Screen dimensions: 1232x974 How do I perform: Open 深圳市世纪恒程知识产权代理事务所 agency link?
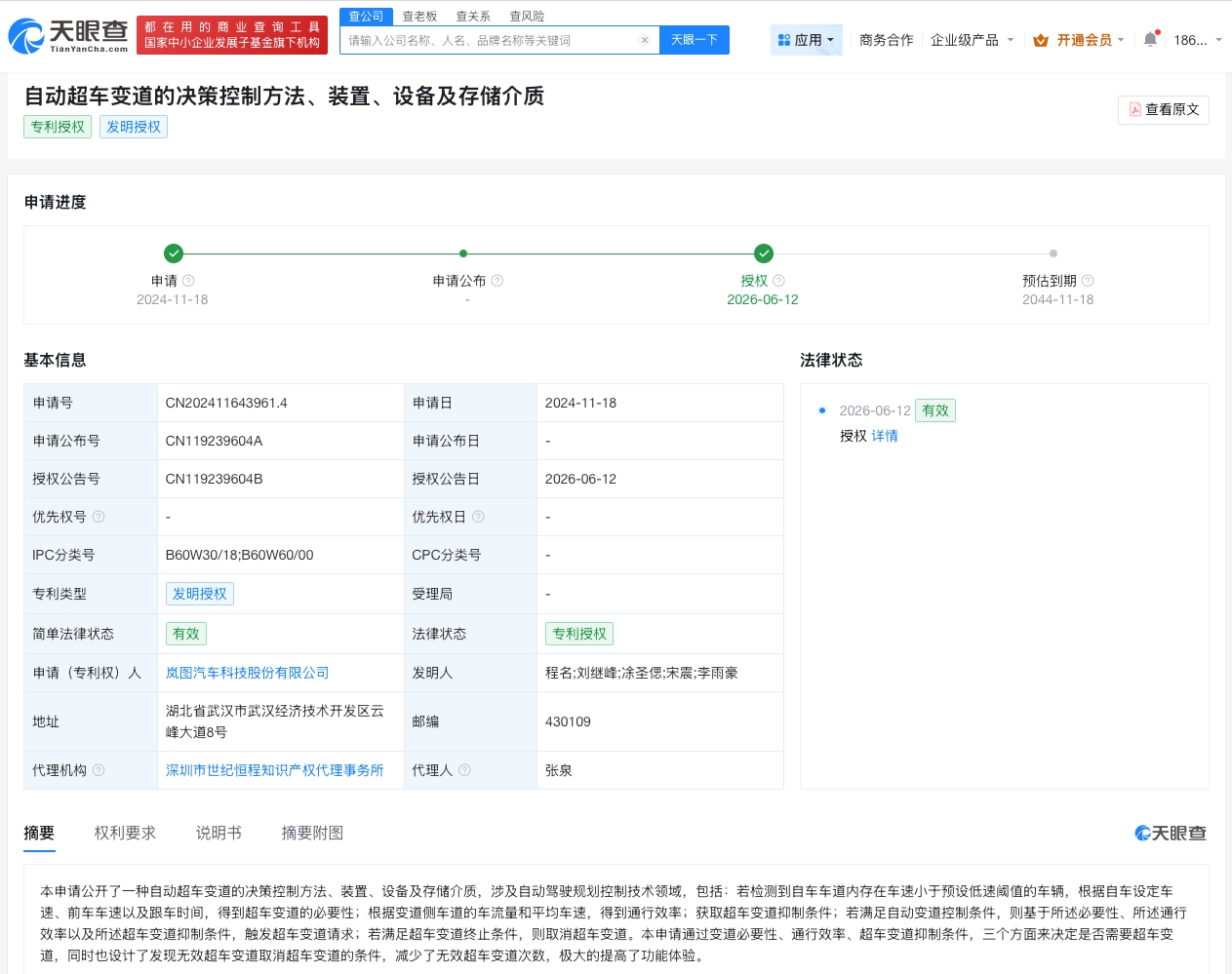point(275,770)
